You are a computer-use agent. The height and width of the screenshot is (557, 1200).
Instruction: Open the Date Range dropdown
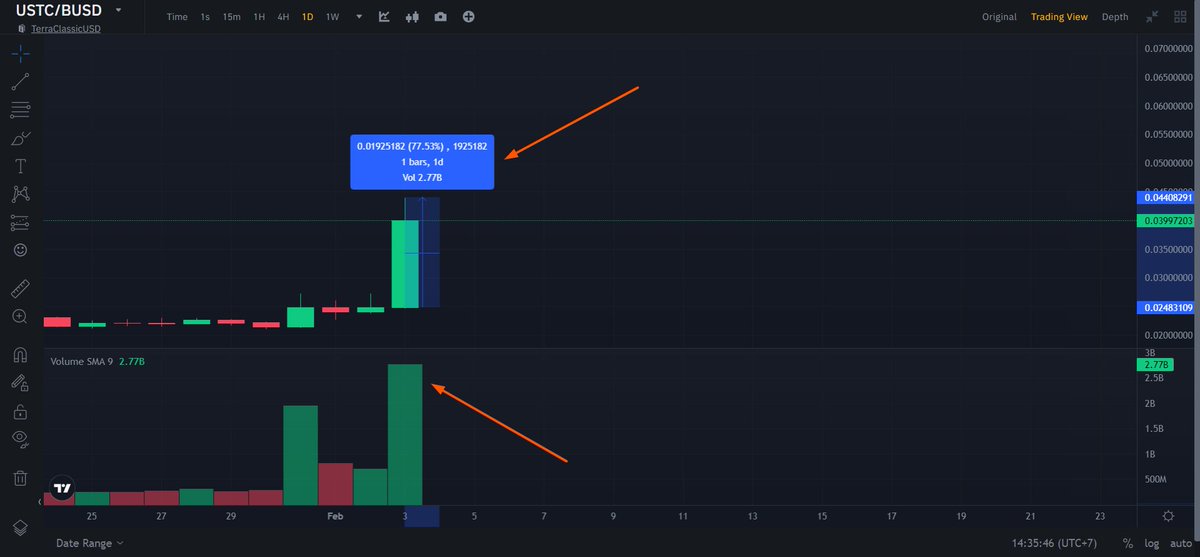(x=90, y=543)
